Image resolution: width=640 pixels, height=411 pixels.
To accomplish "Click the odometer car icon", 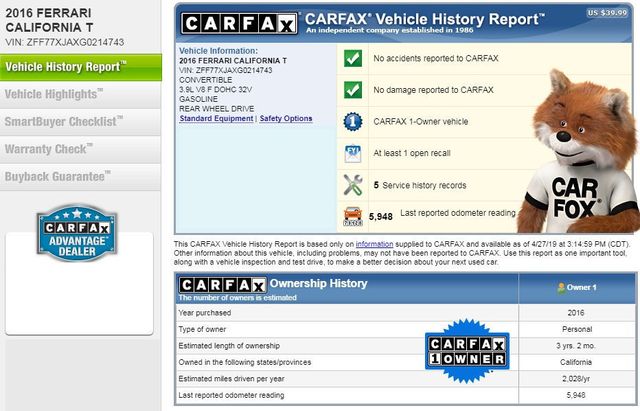I will point(352,214).
